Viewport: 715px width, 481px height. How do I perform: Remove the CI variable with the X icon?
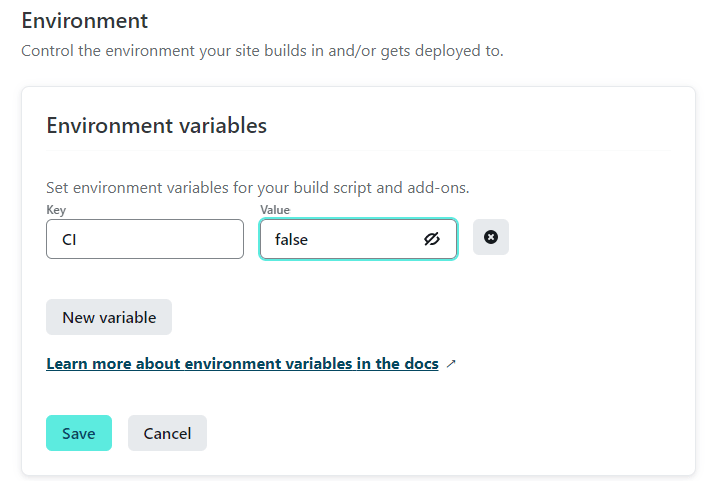[491, 237]
